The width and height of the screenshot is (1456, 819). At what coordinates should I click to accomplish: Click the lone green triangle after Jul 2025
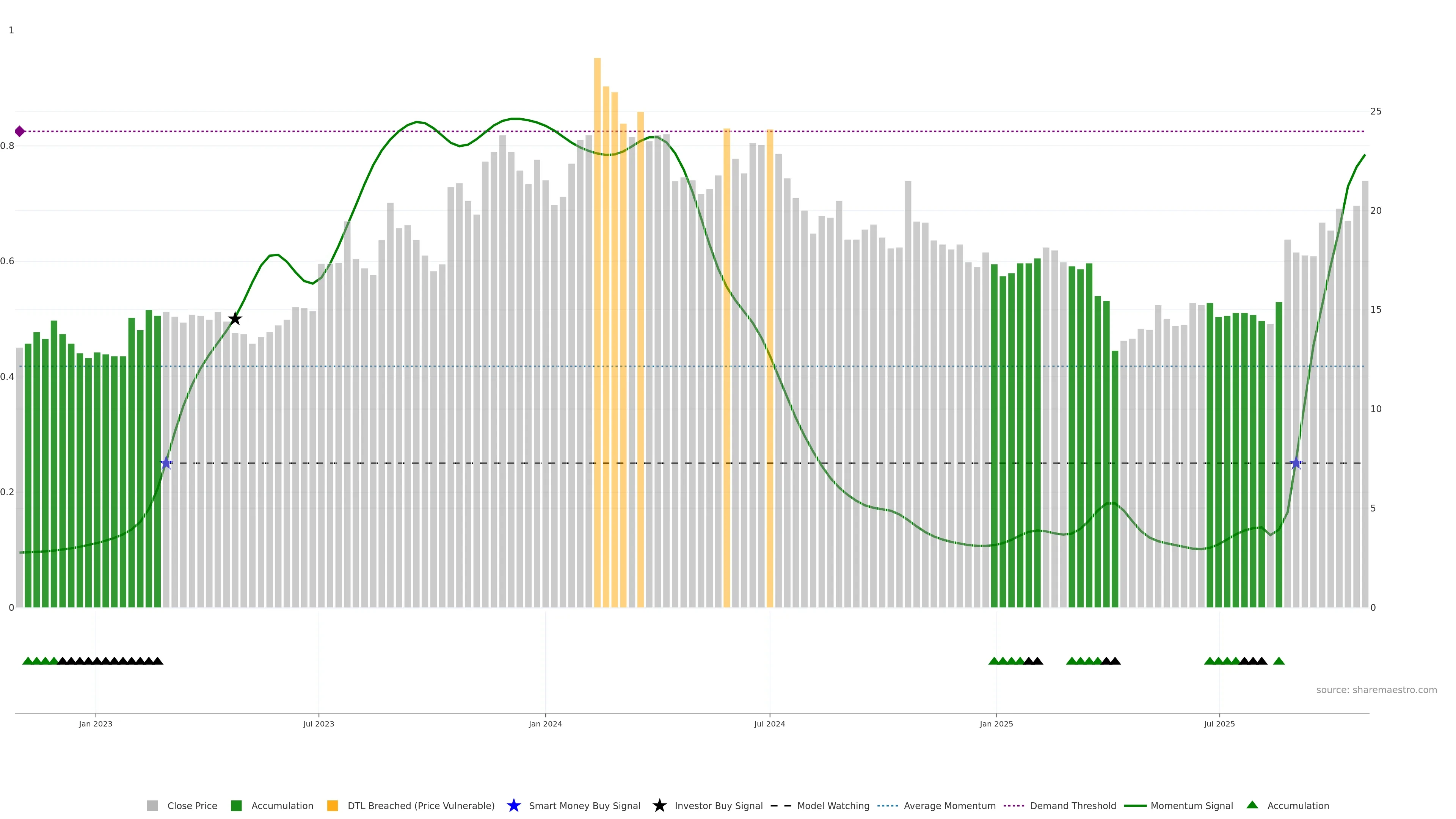coord(1279,661)
